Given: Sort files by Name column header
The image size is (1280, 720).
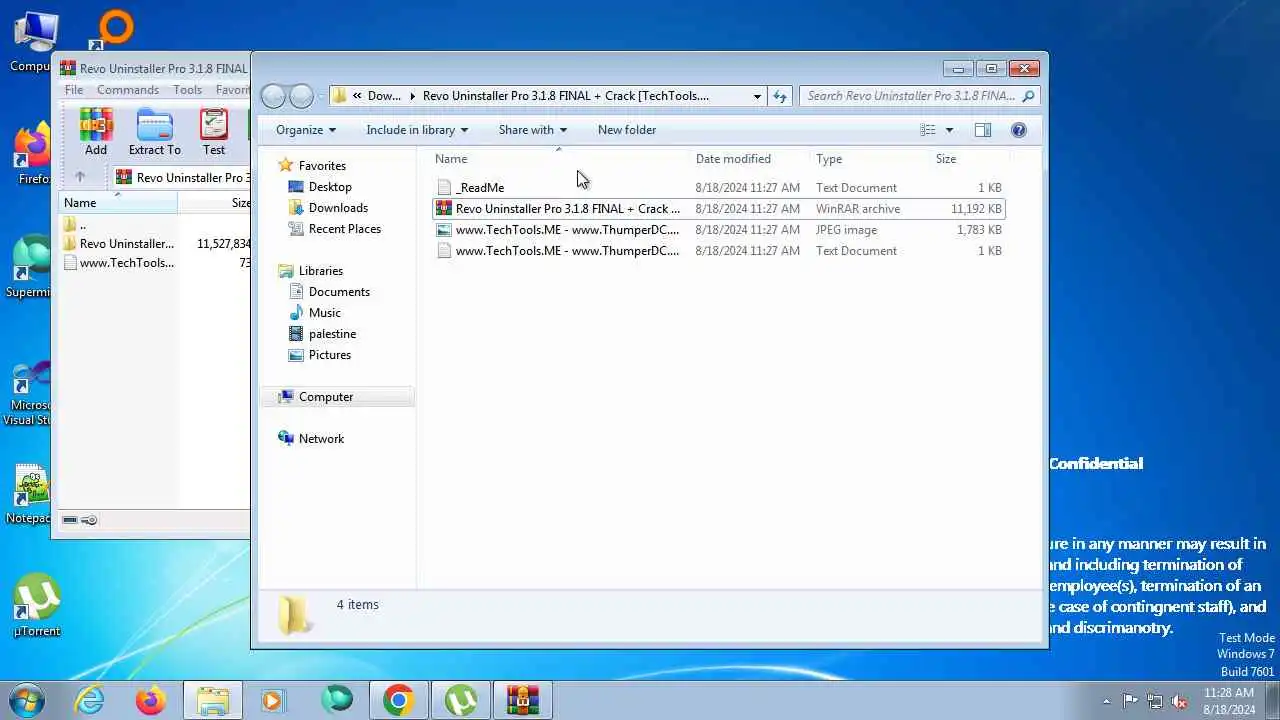Looking at the screenshot, I should tap(560, 159).
